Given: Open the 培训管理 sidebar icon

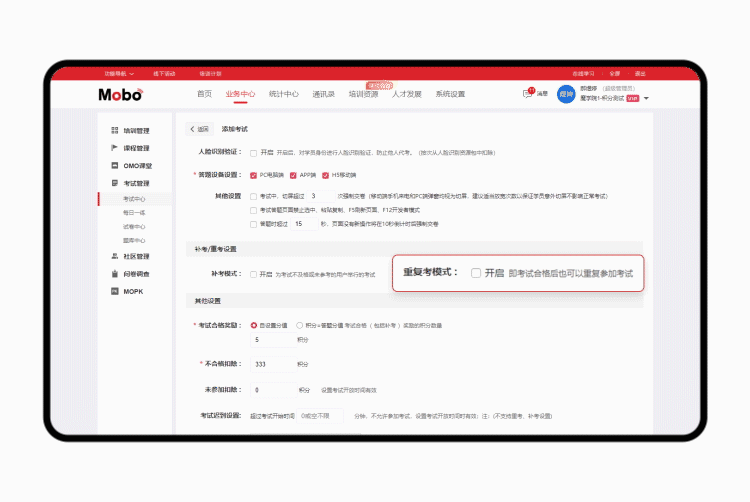Looking at the screenshot, I should [x=115, y=130].
